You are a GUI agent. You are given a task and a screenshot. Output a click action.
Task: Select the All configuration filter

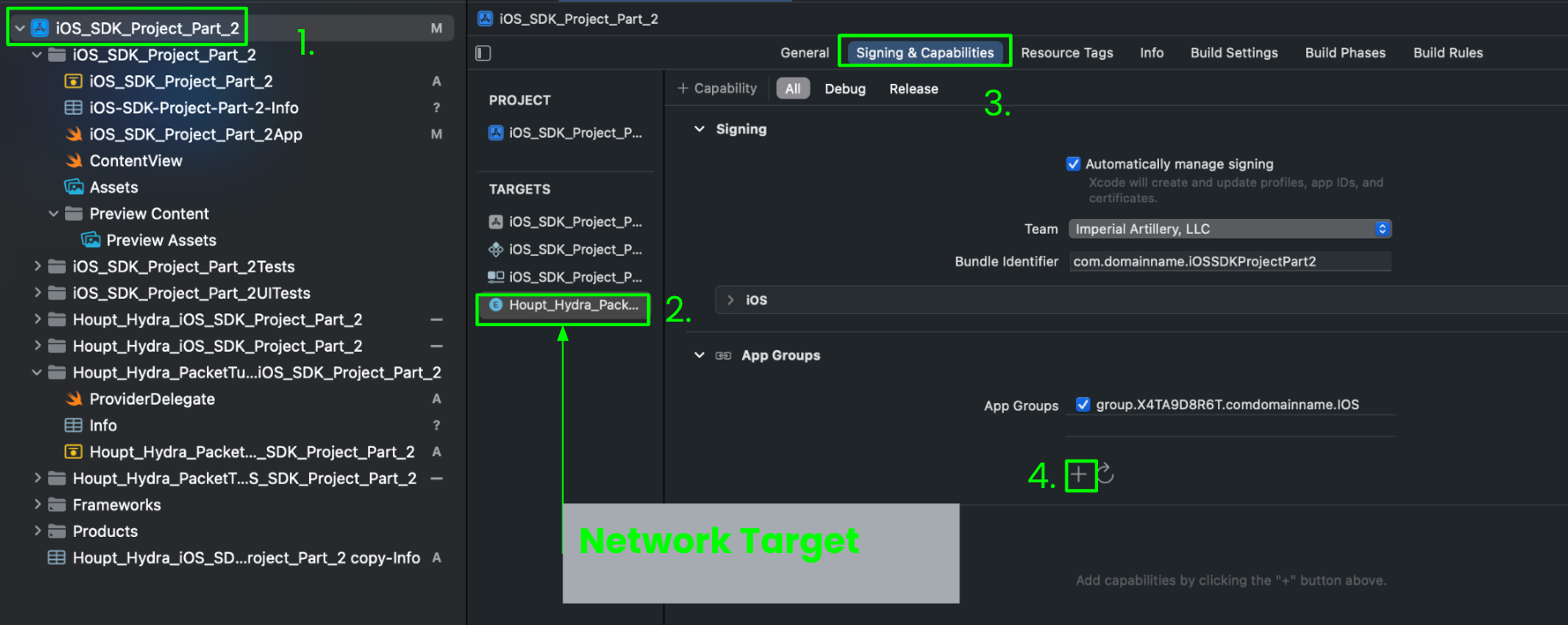793,89
